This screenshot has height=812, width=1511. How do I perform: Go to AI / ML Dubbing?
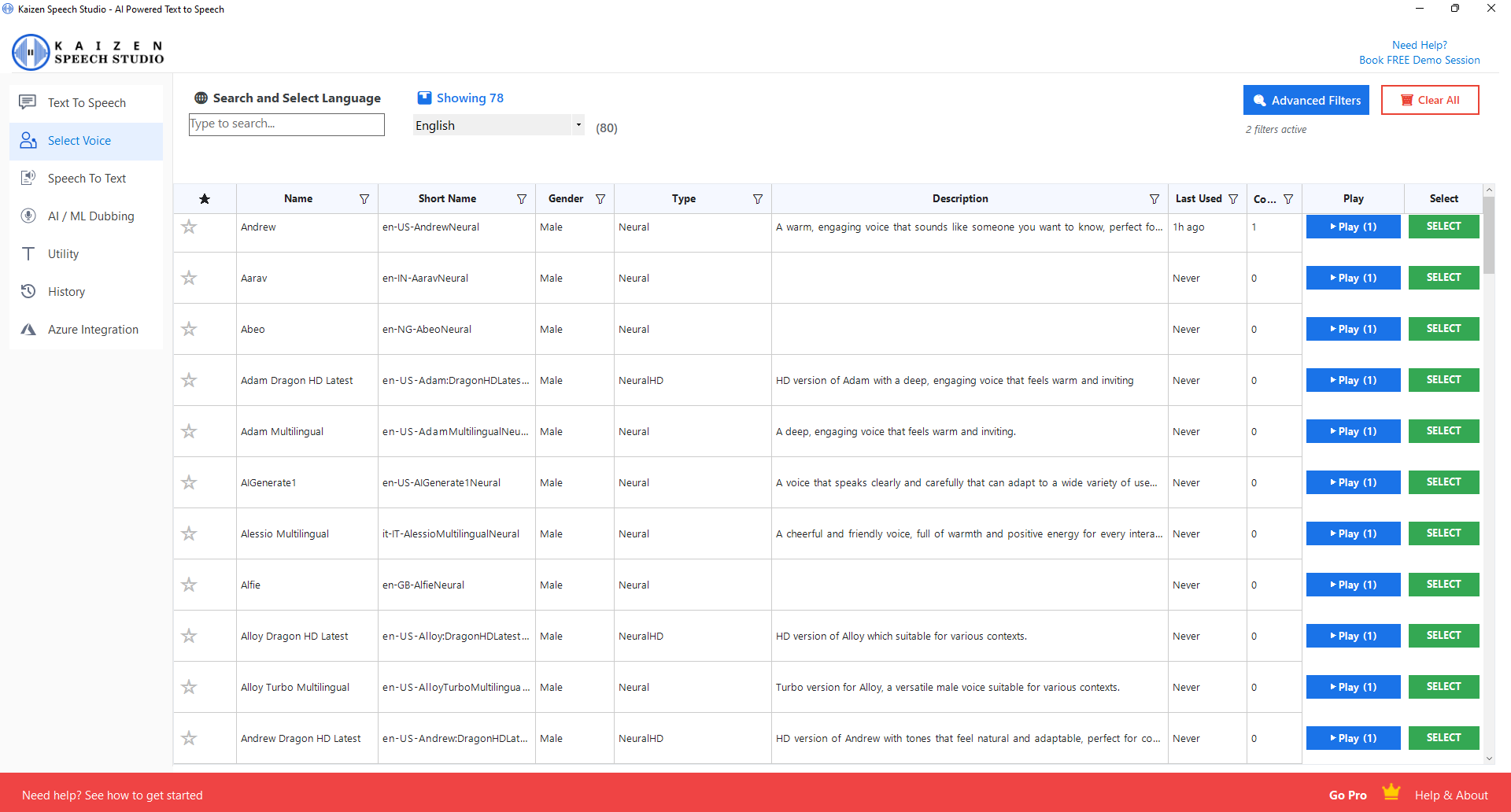[x=91, y=216]
